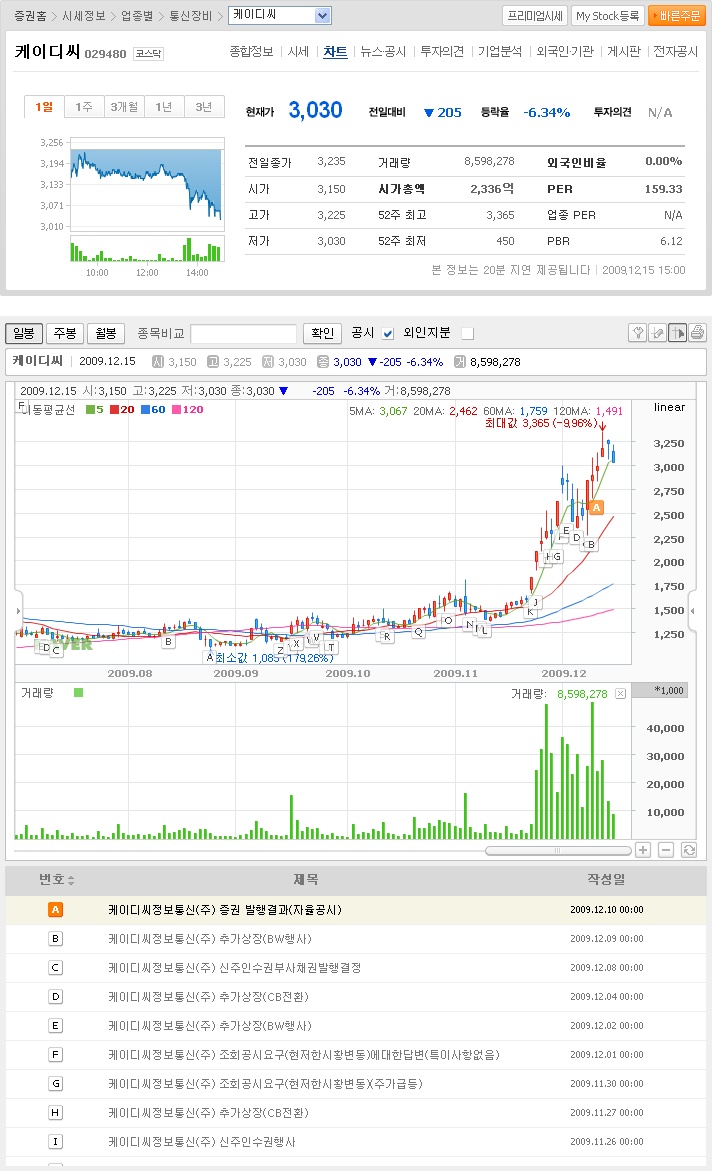
Task: Open 신주인수권부사채권발행결정 disclosure
Action: click(x=235, y=968)
